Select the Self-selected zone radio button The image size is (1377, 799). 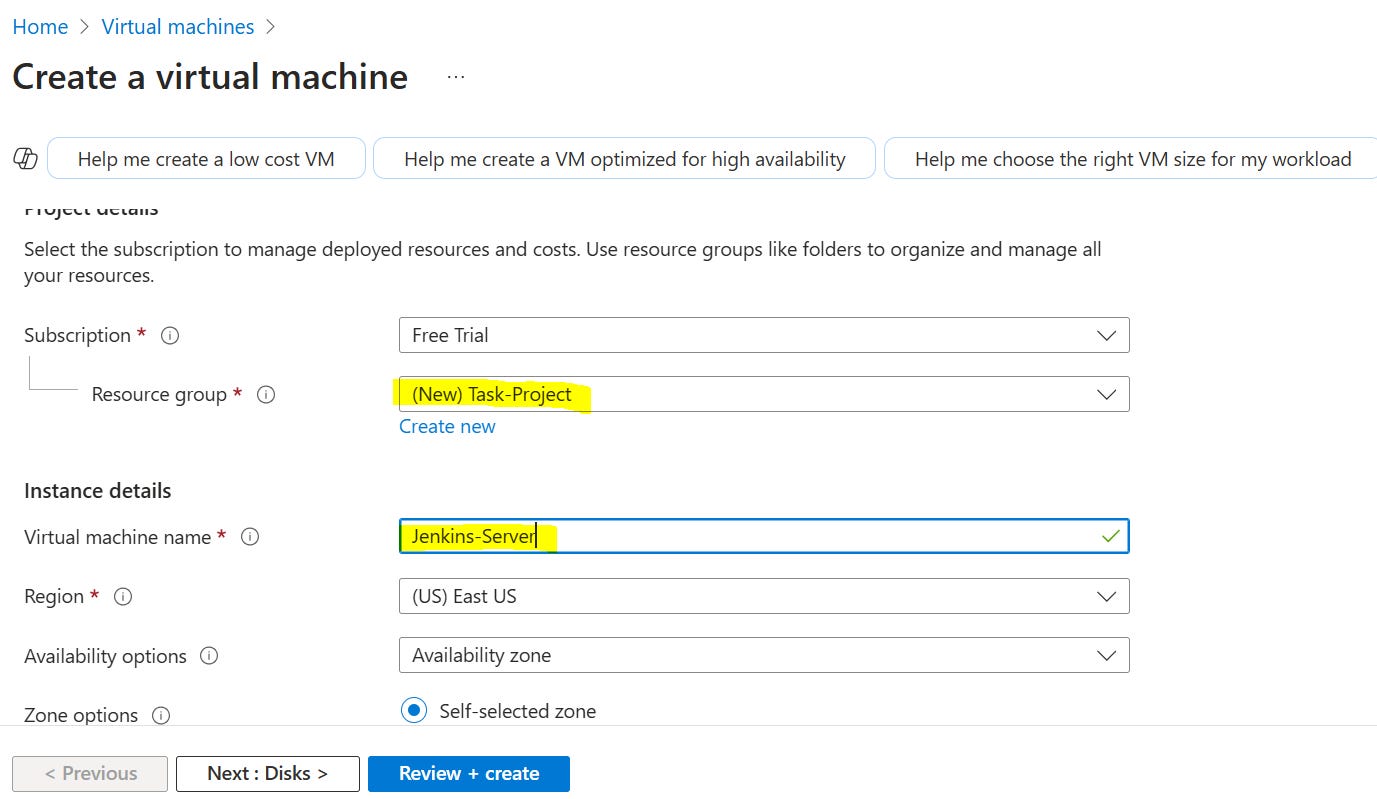pyautogui.click(x=413, y=710)
